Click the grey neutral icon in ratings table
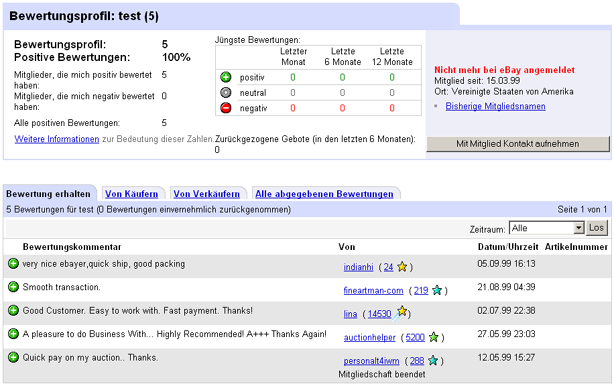The width and height of the screenshot is (614, 386). [x=226, y=92]
